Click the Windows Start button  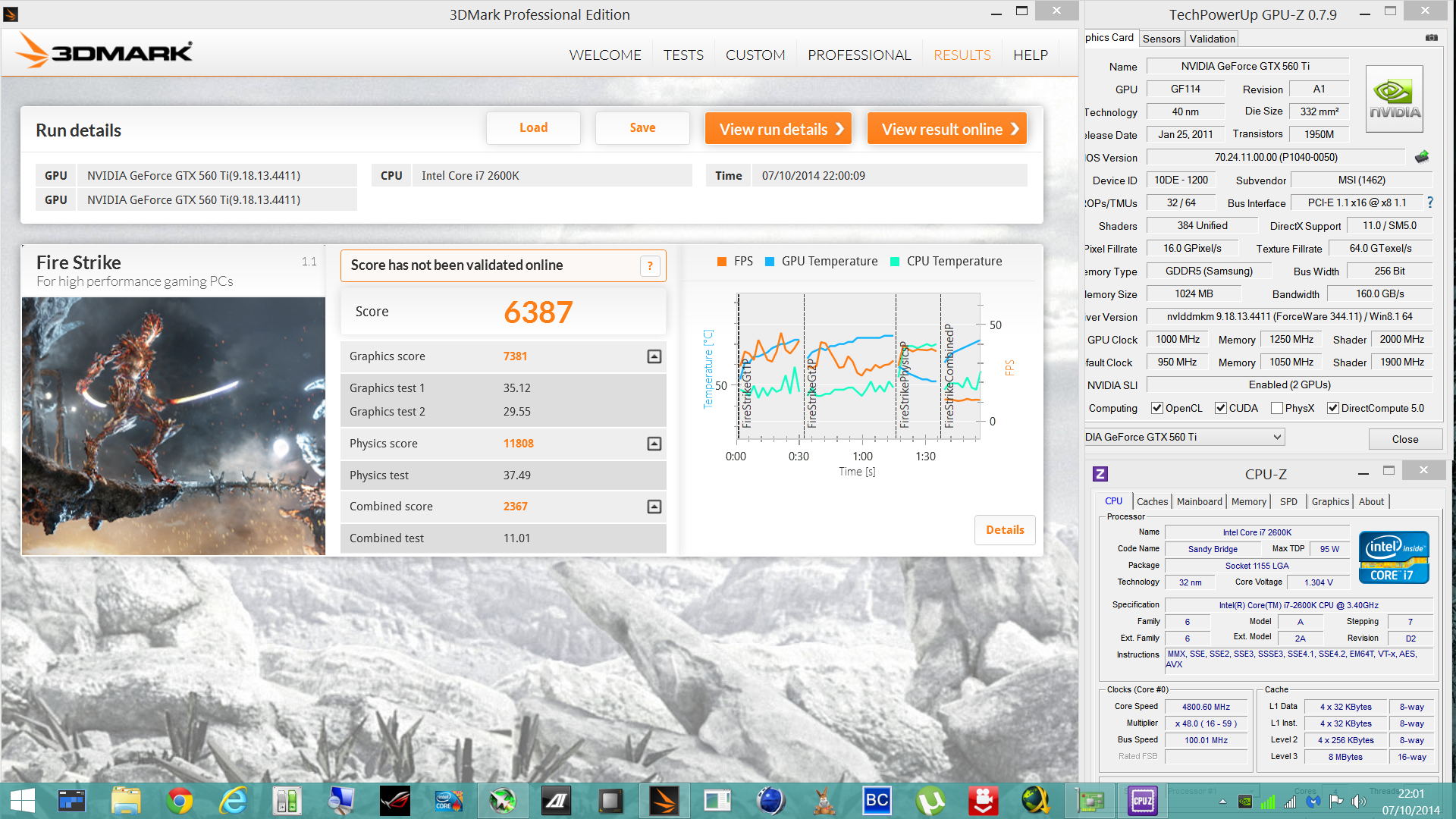22,801
